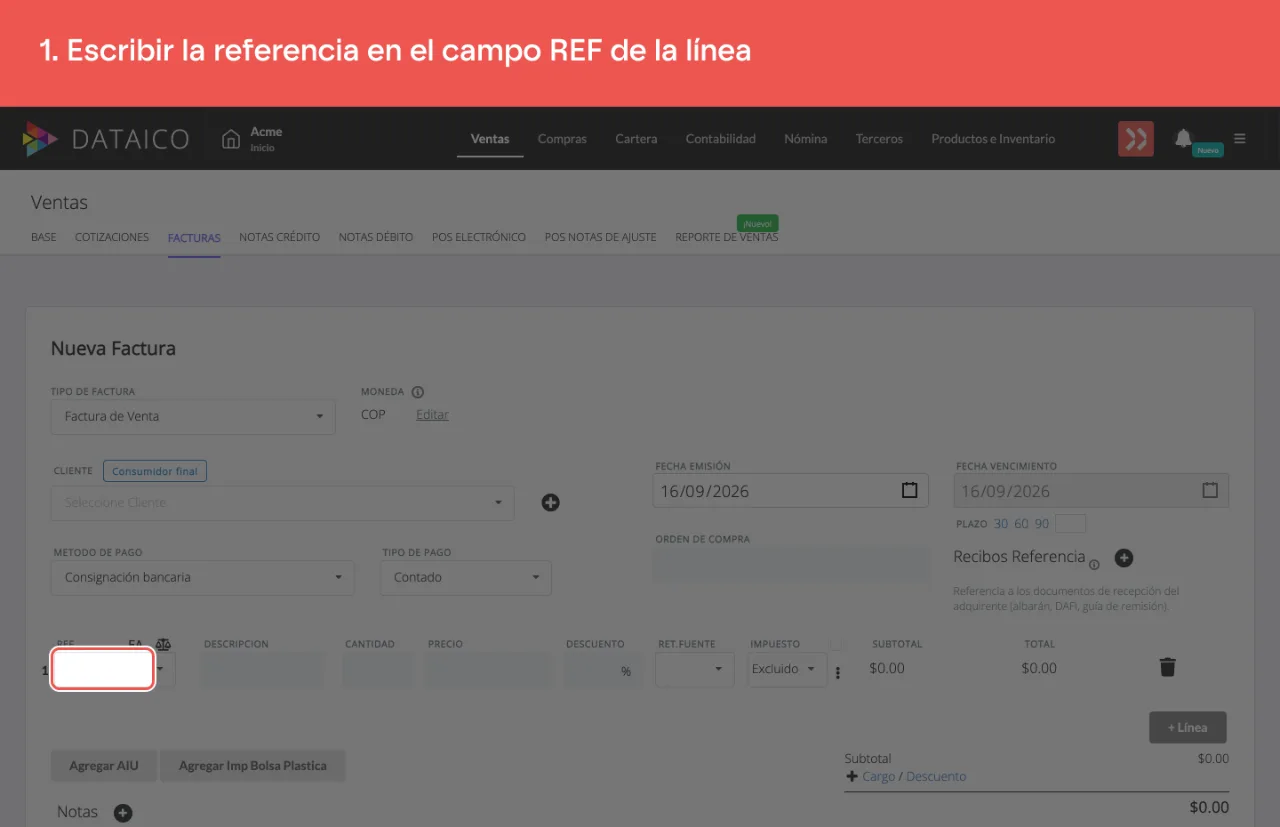Add a Recibos Referencia with plus icon
The width and height of the screenshot is (1280, 827).
(x=1123, y=558)
